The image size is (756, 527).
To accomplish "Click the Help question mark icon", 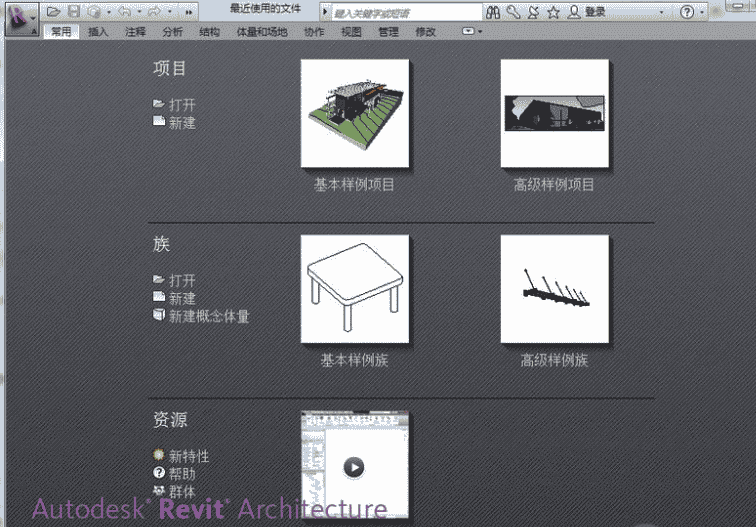I will [x=687, y=12].
